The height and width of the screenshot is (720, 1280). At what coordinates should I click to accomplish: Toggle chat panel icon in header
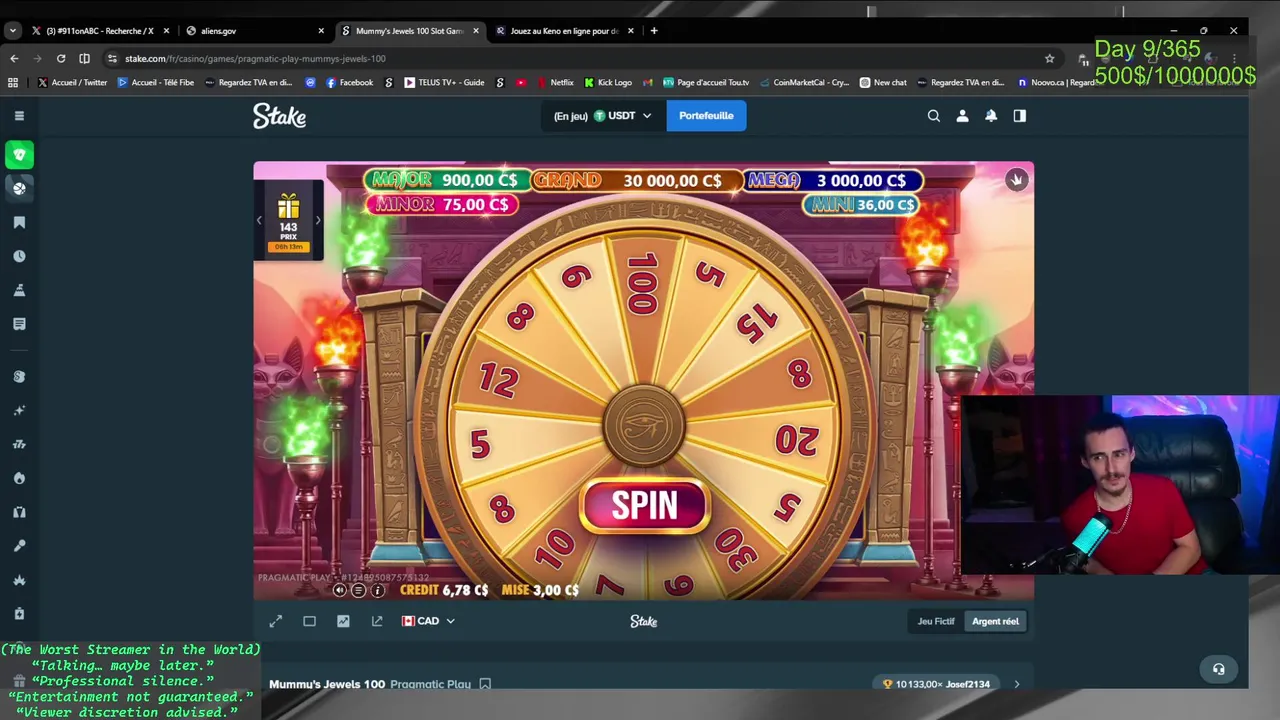click(x=1019, y=116)
